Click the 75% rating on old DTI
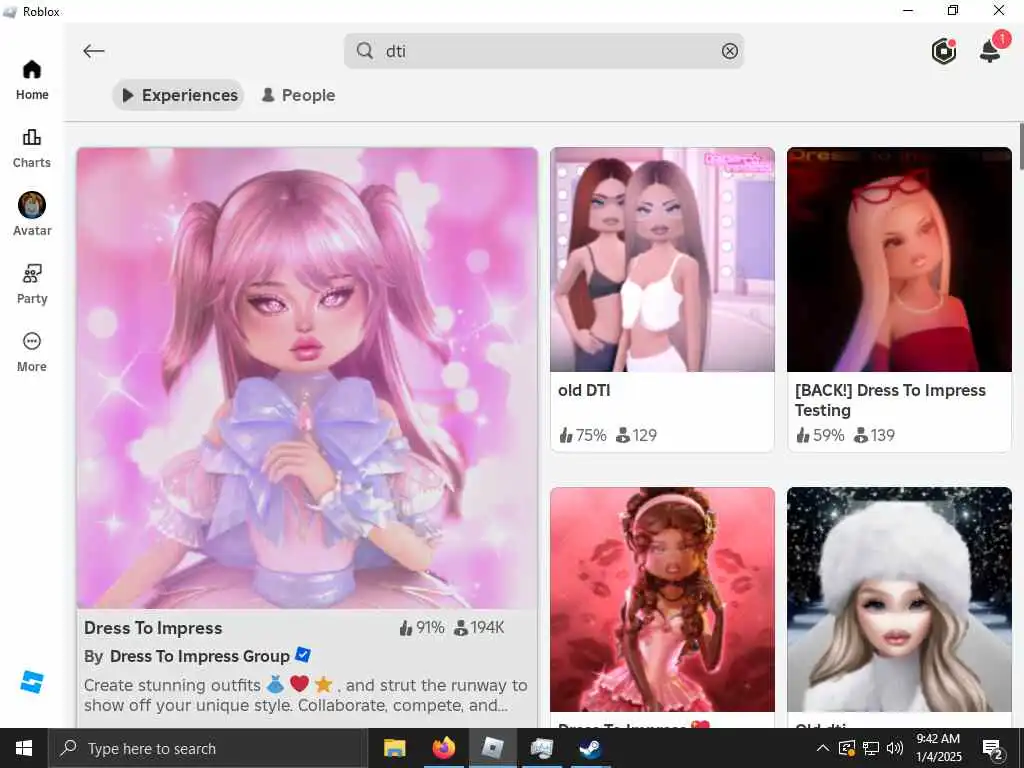 (x=583, y=435)
